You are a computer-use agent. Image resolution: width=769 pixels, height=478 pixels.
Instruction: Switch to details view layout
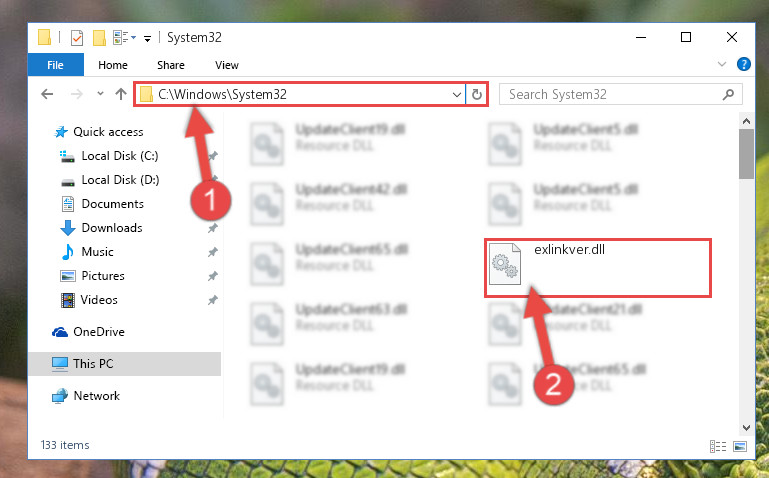point(718,446)
